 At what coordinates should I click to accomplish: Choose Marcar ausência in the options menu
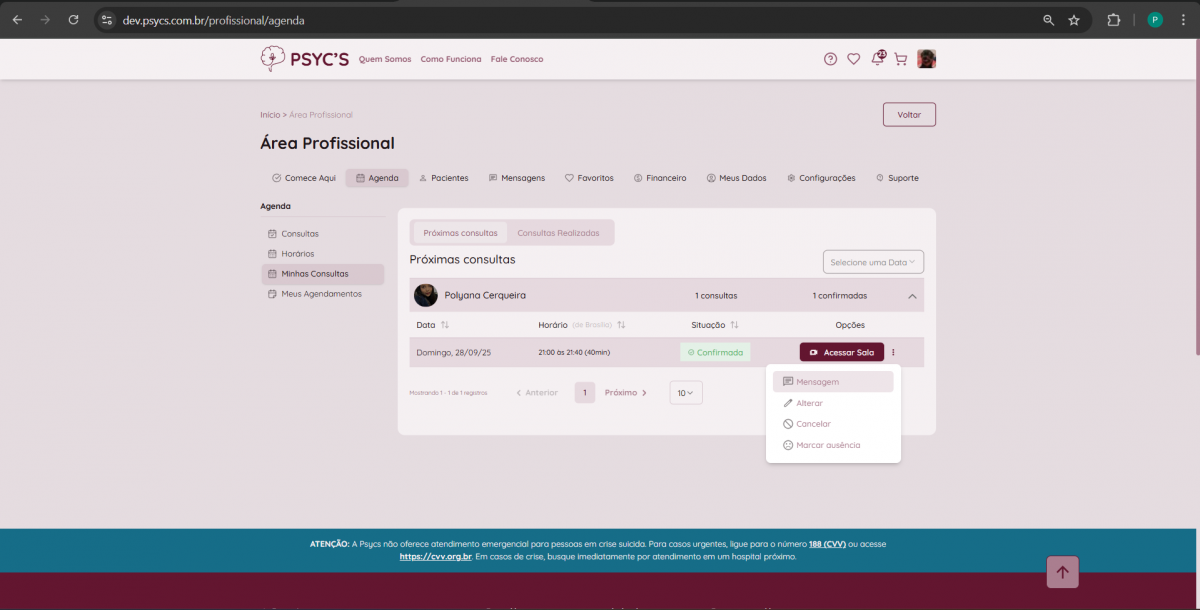point(827,445)
